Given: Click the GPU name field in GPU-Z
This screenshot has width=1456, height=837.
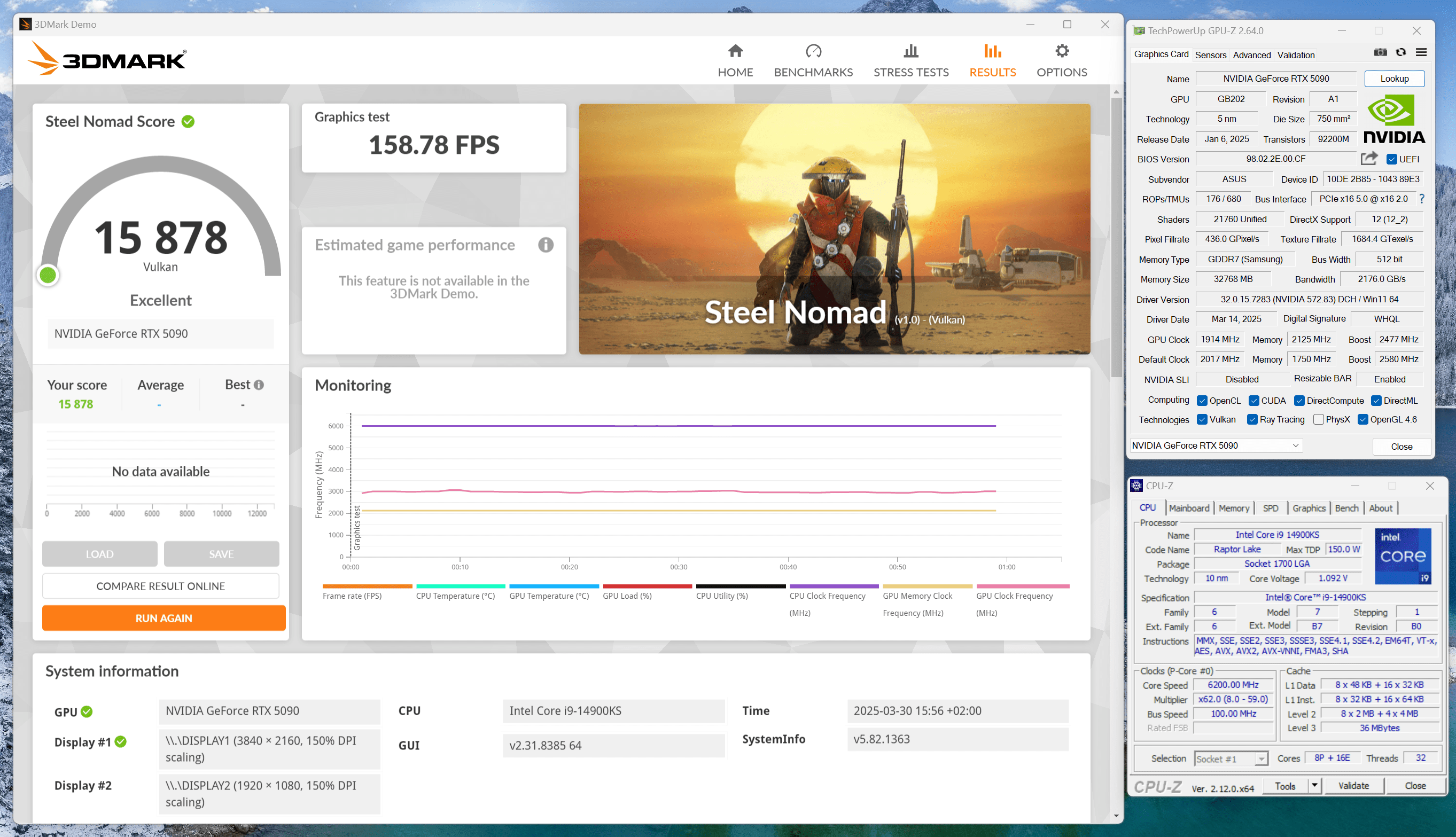Looking at the screenshot, I should point(1275,79).
